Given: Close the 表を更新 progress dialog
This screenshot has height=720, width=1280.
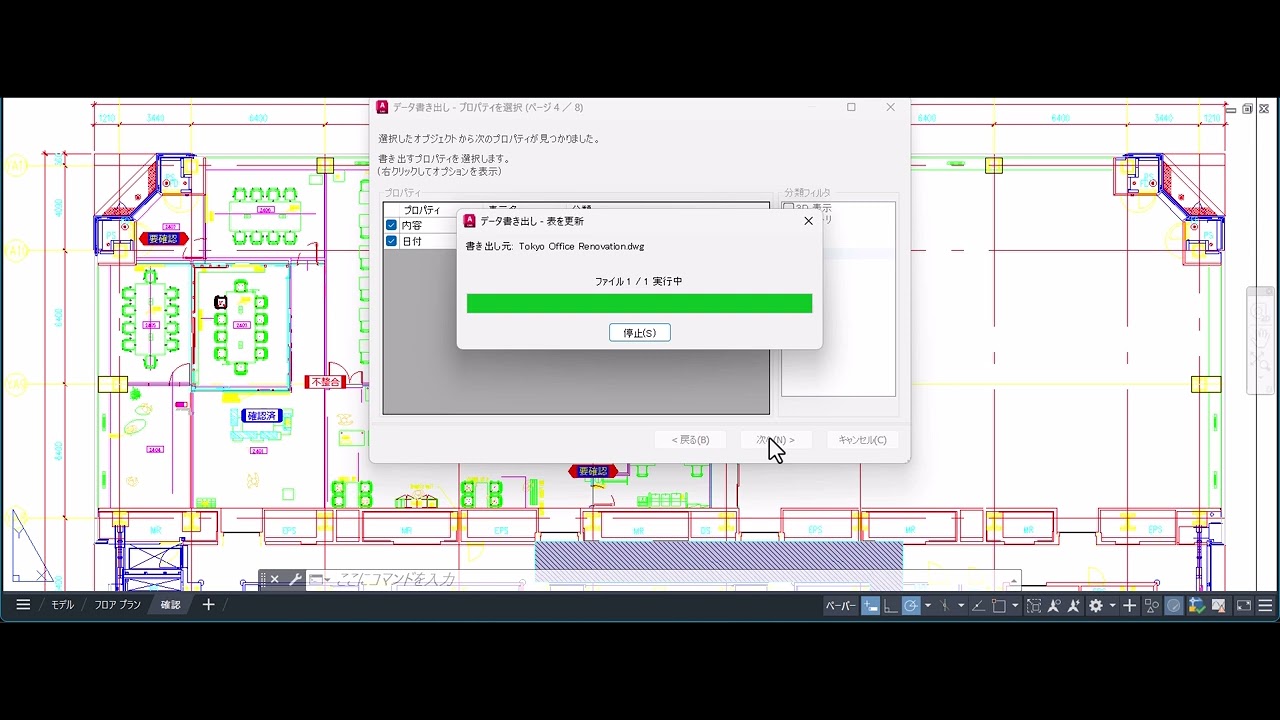Looking at the screenshot, I should pos(808,221).
